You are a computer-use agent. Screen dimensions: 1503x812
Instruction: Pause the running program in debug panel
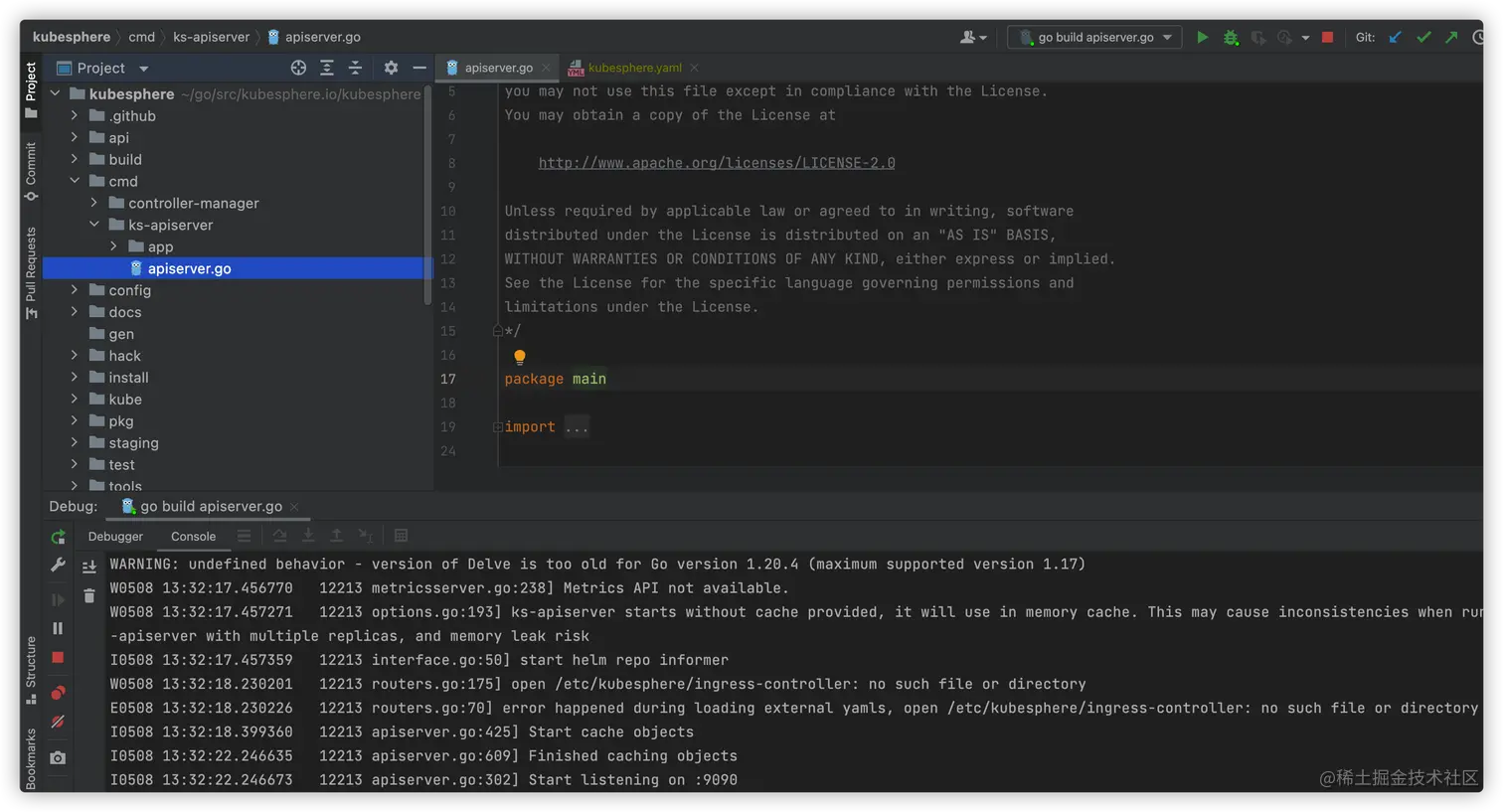(x=58, y=628)
